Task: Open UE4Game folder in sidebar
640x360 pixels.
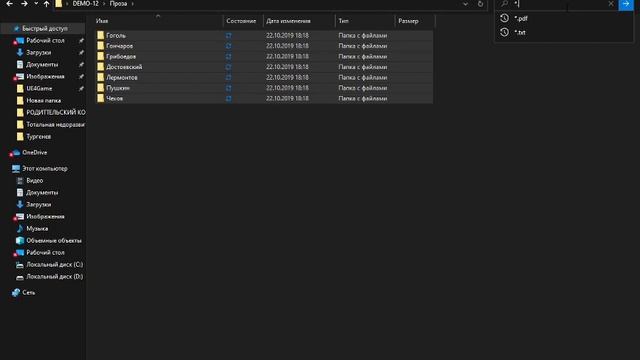Action: tap(39, 88)
